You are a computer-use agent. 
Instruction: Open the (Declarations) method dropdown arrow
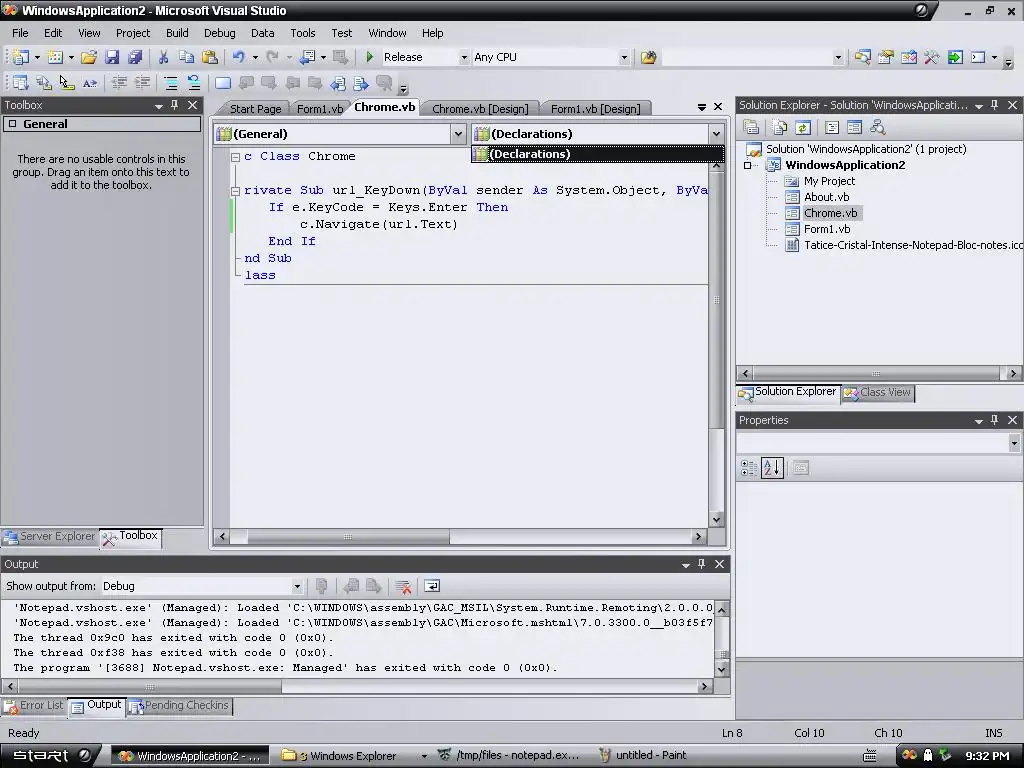(716, 134)
